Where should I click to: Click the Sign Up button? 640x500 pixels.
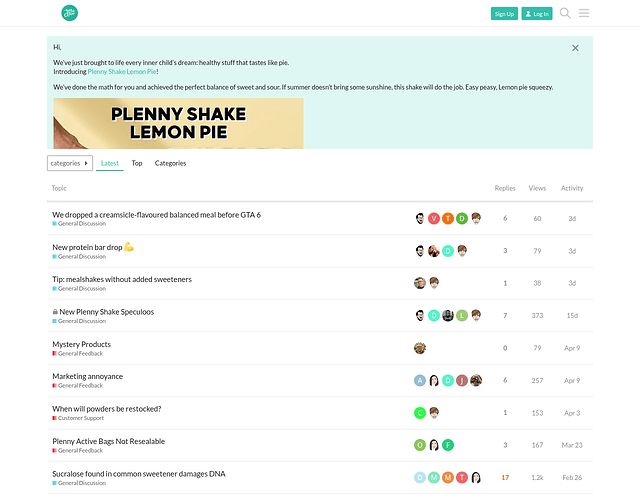[504, 14]
